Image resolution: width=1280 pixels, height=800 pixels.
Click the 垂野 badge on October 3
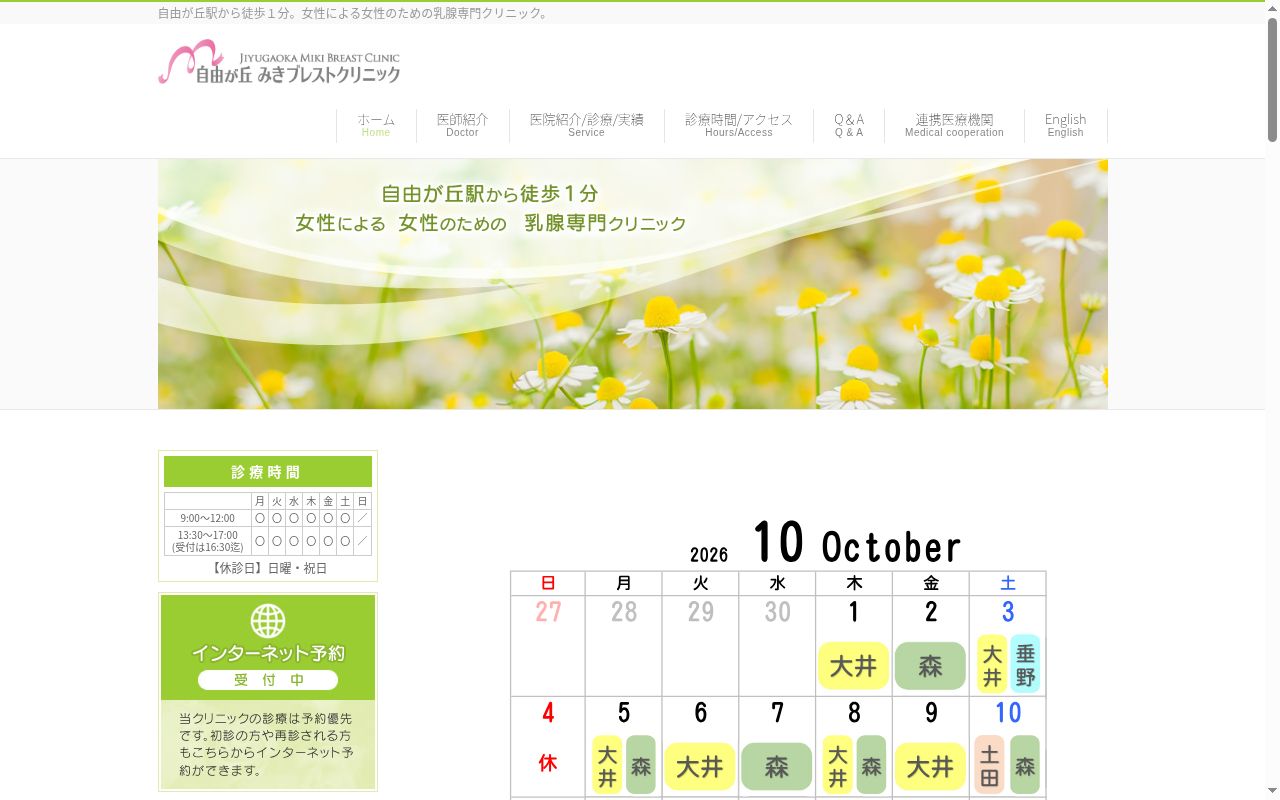(x=1025, y=664)
